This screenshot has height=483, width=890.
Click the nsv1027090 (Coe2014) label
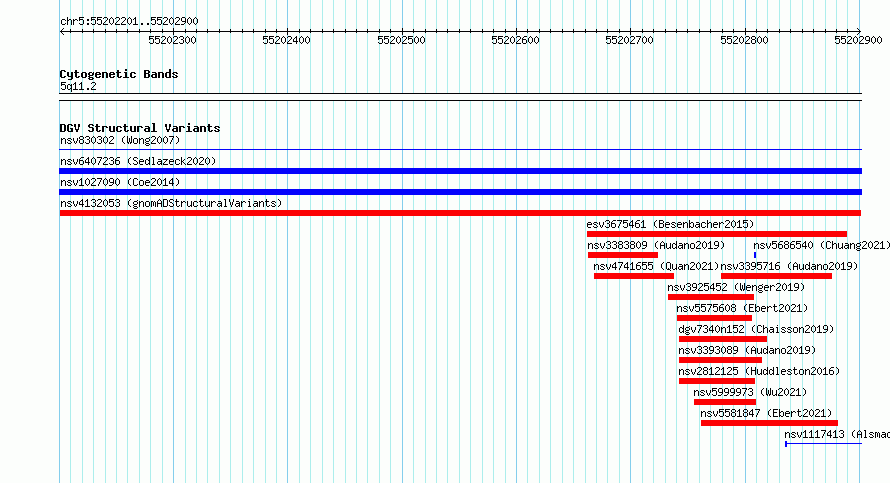point(120,182)
